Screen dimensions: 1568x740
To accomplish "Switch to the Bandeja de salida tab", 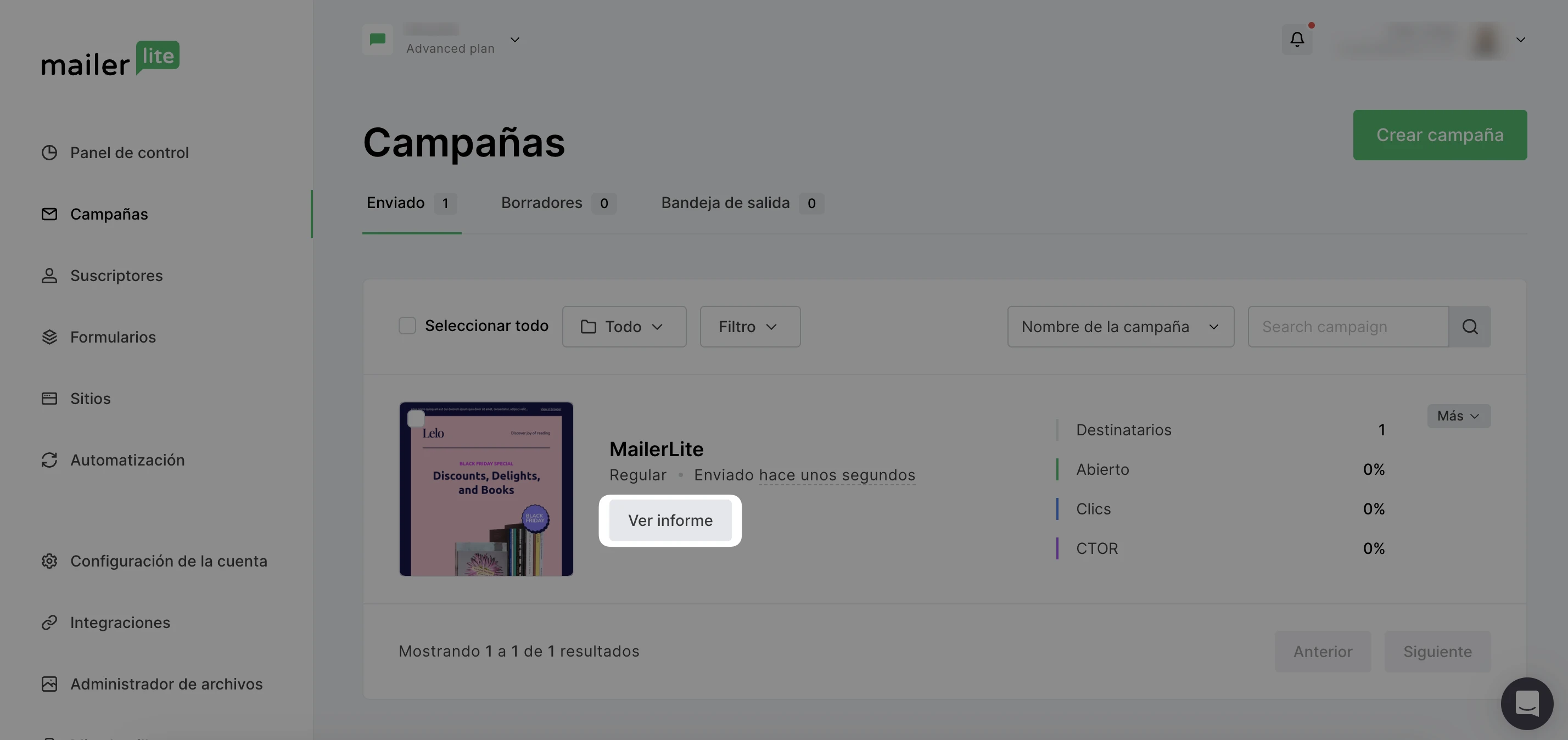I will (742, 203).
